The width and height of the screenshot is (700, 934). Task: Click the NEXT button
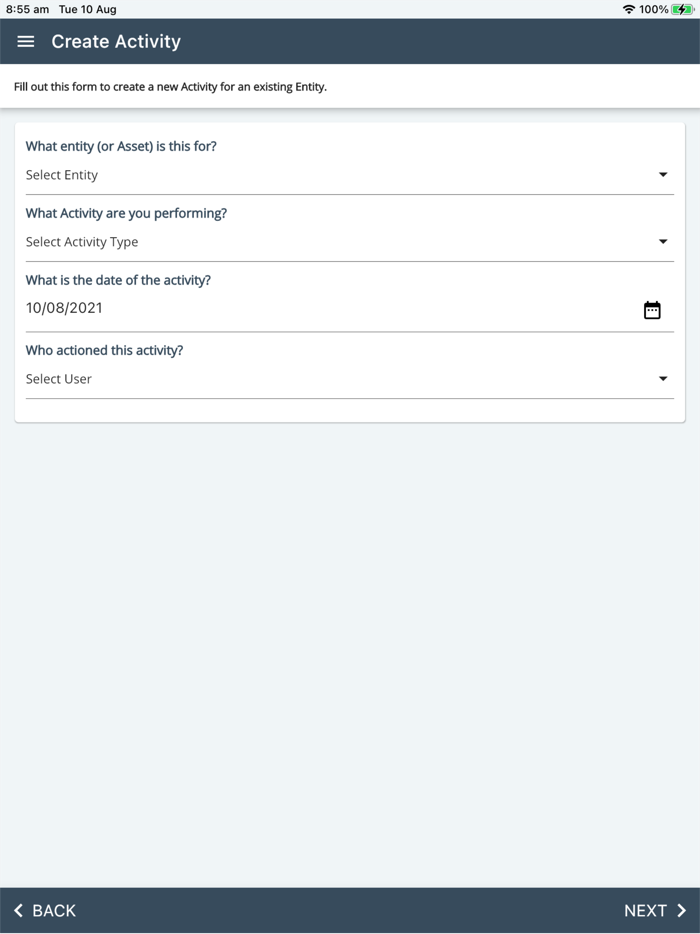[x=645, y=910]
